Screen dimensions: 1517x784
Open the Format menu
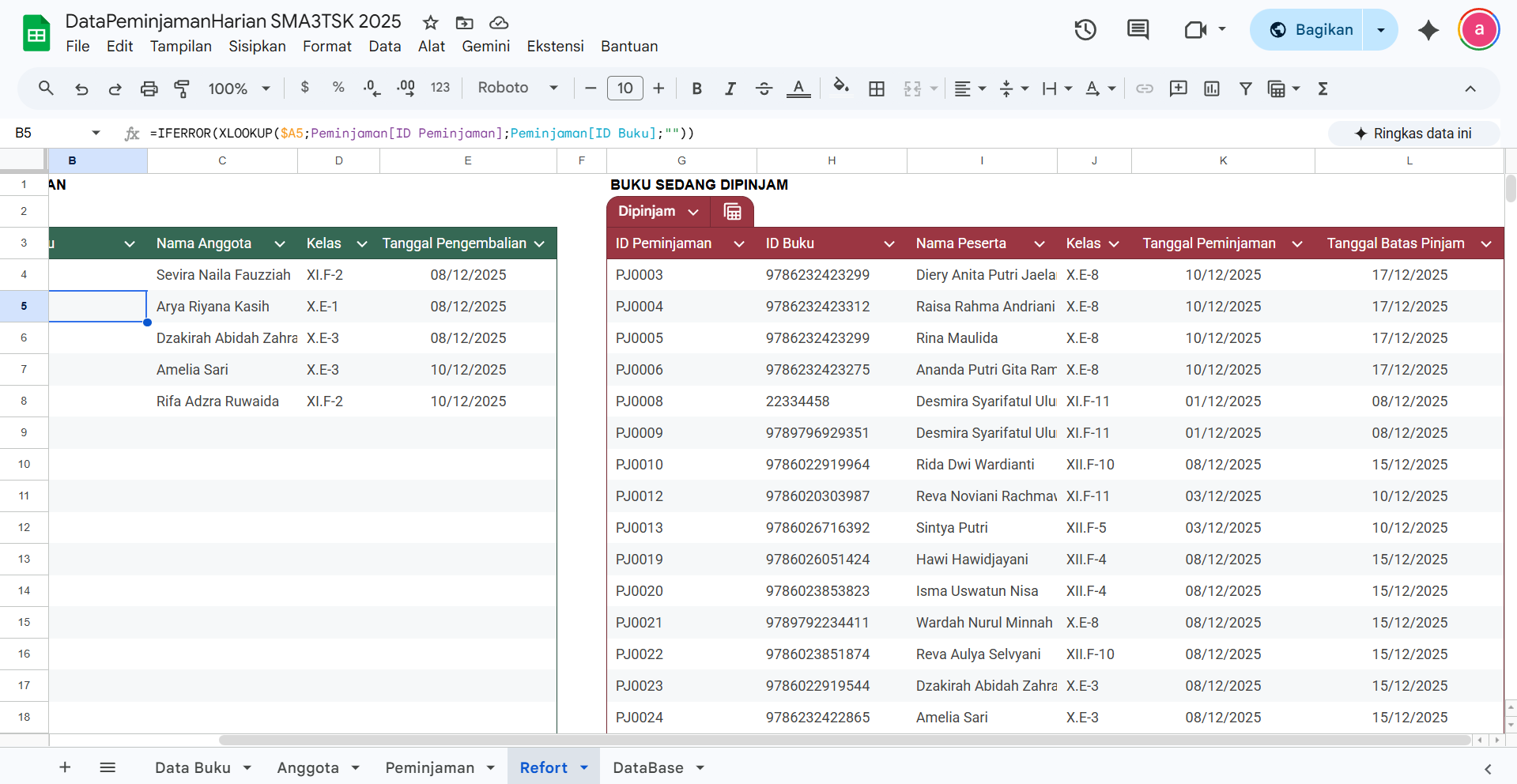pyautogui.click(x=326, y=47)
